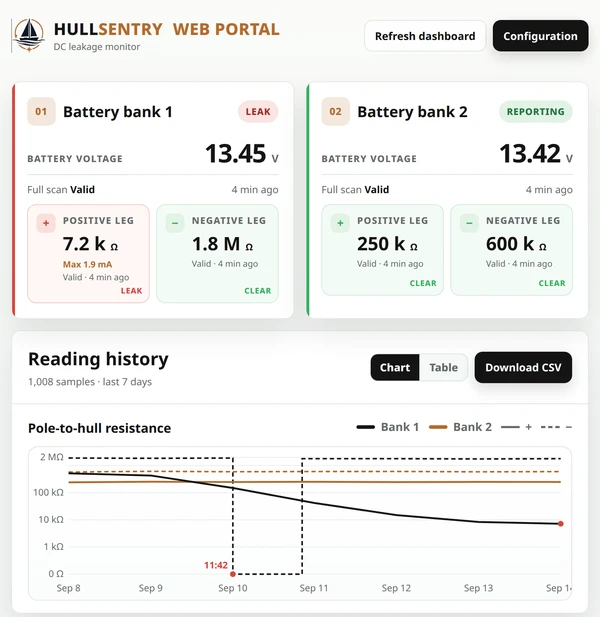
Task: Open the Configuration page
Action: coord(540,36)
